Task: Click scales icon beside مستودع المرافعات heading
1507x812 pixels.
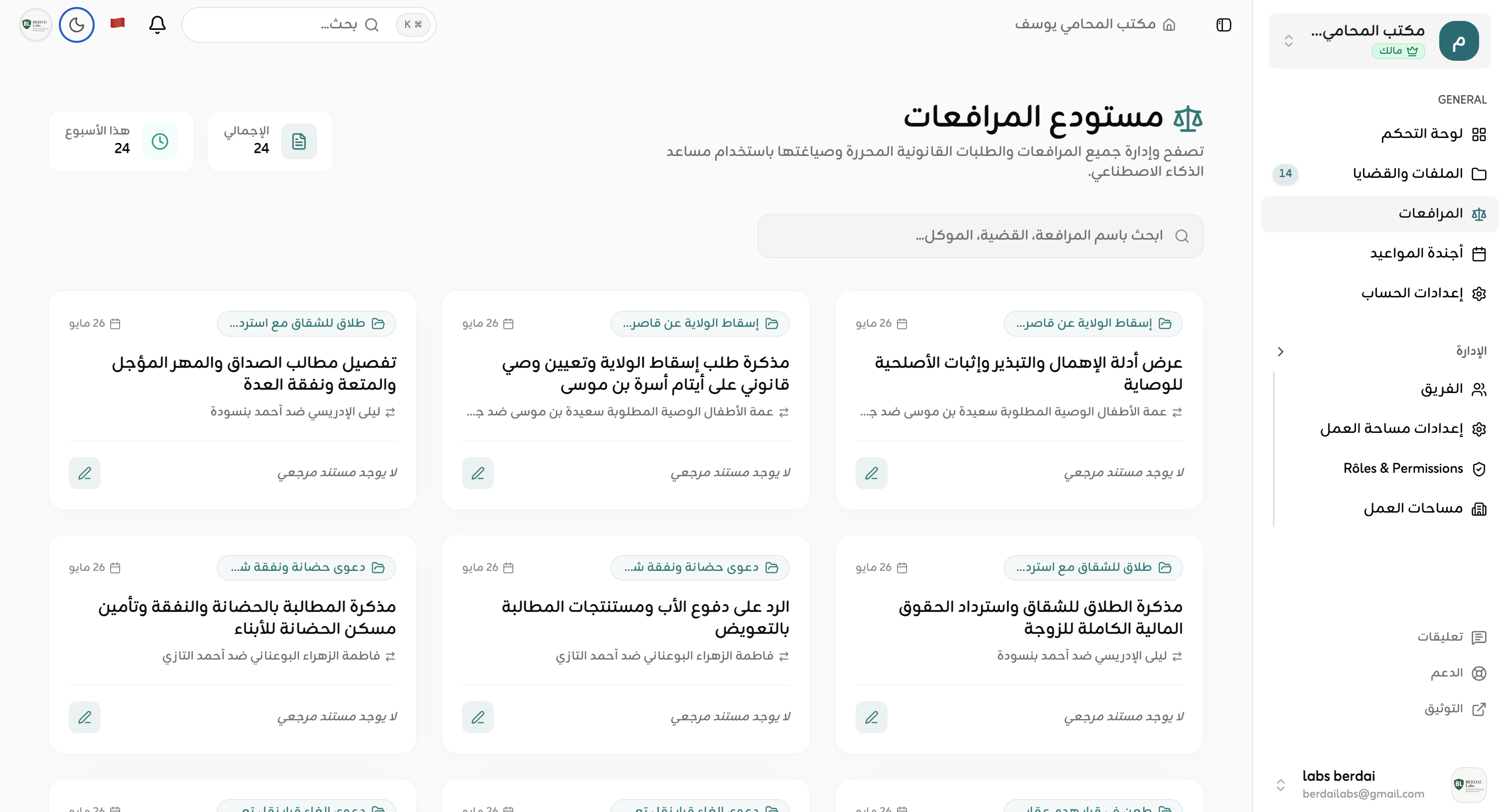Action: 1188,118
